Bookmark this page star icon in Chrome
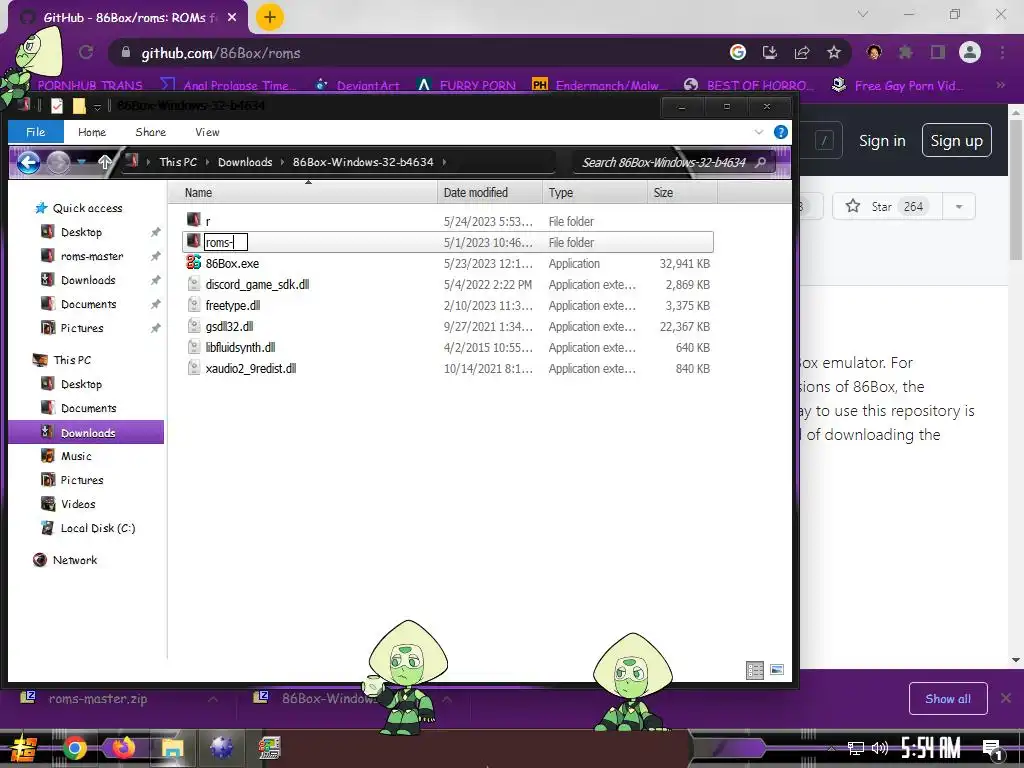 [833, 53]
